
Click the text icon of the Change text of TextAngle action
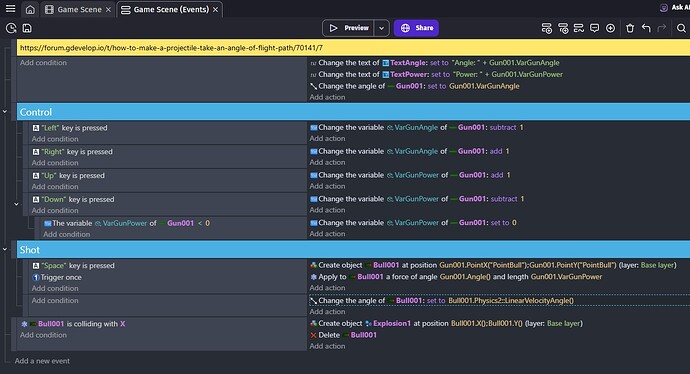[313, 63]
